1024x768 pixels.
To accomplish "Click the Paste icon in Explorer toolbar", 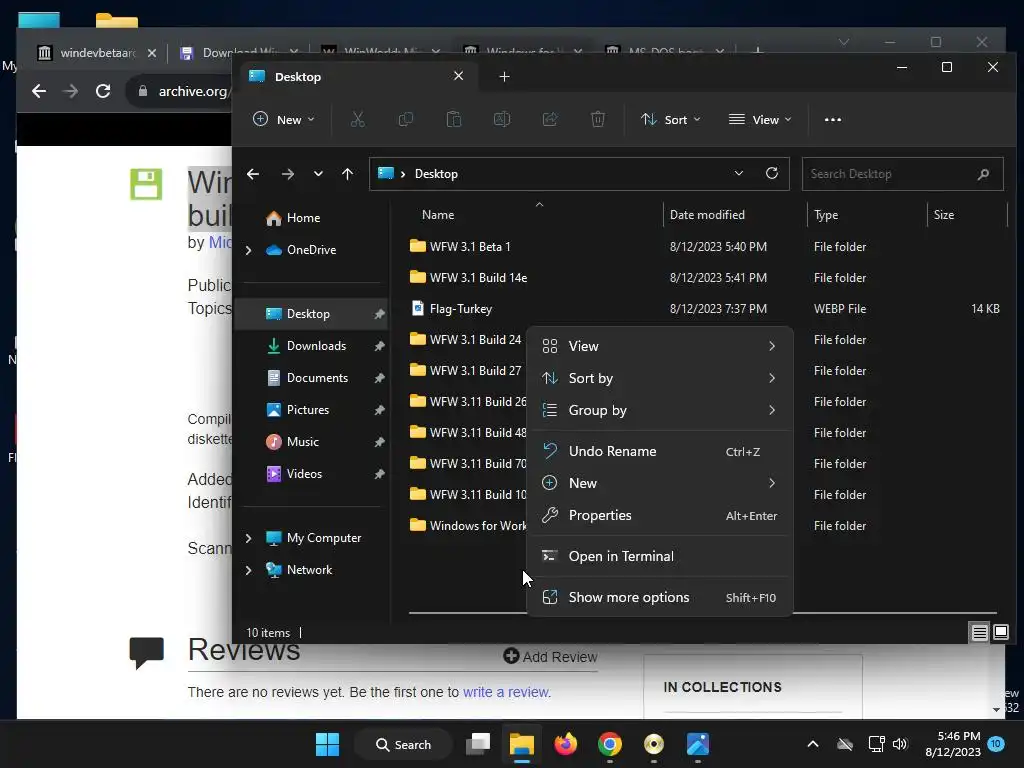I will 454,120.
